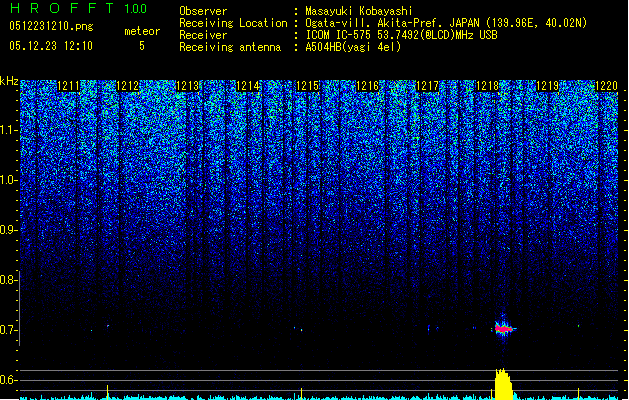Select the A504HB(yagi 4el) antenna text
The image size is (629, 400).
coord(353,47)
